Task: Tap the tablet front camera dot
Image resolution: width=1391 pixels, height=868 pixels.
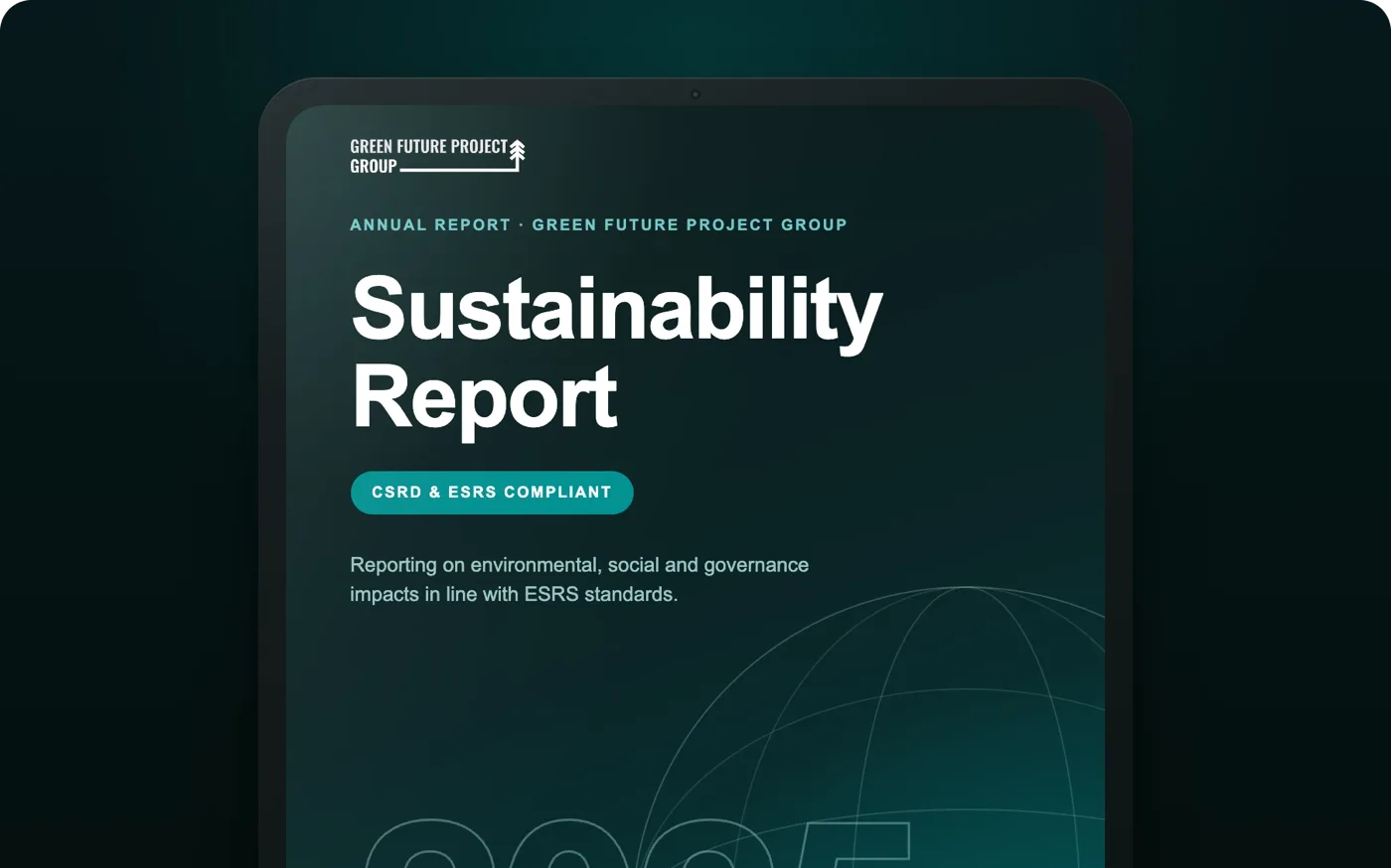Action: pyautogui.click(x=695, y=95)
